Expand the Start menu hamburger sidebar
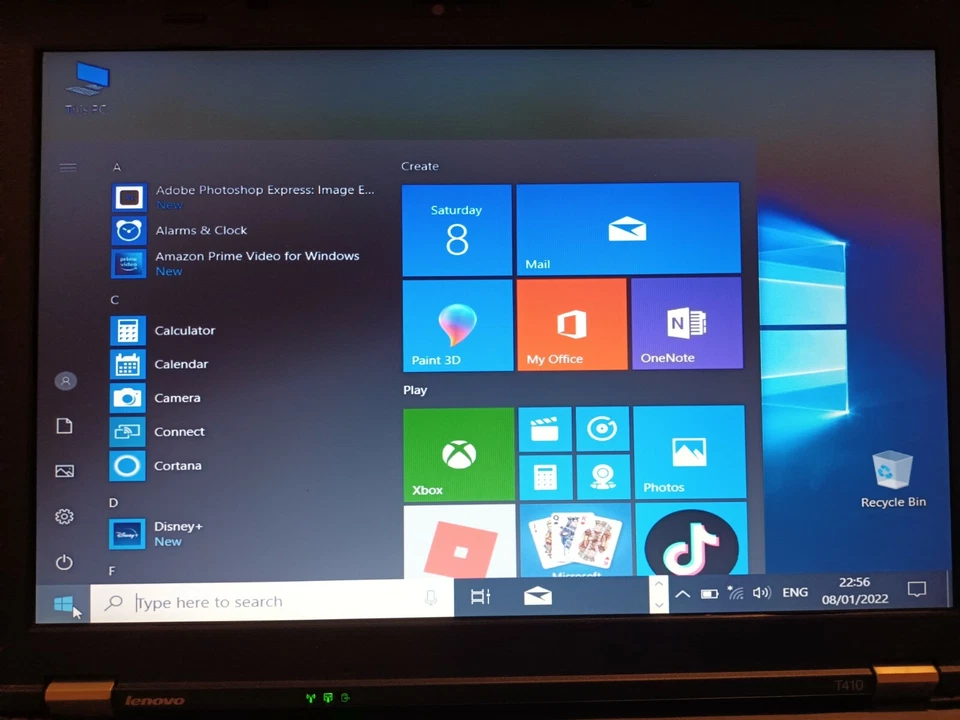This screenshot has height=720, width=960. tap(67, 167)
